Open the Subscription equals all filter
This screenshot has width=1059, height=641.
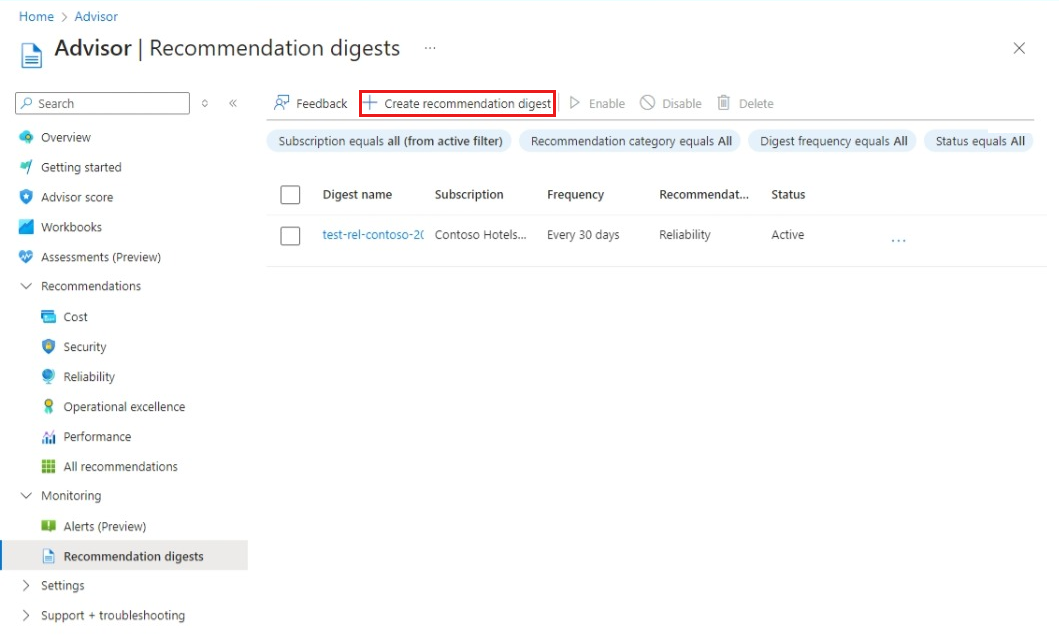pyautogui.click(x=390, y=141)
